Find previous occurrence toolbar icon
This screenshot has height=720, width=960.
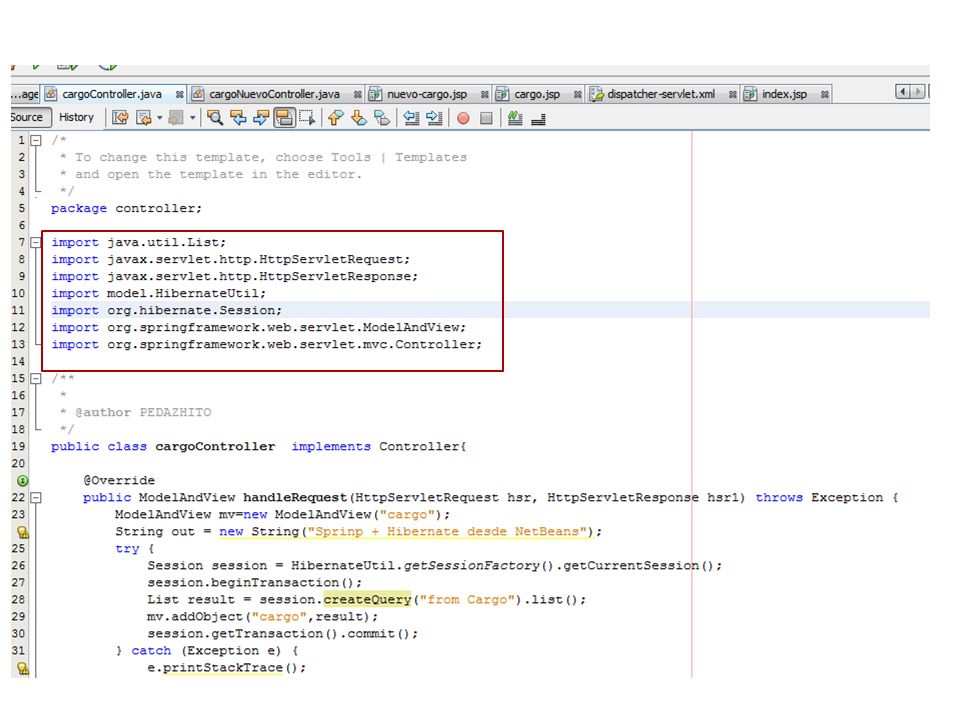coord(238,118)
